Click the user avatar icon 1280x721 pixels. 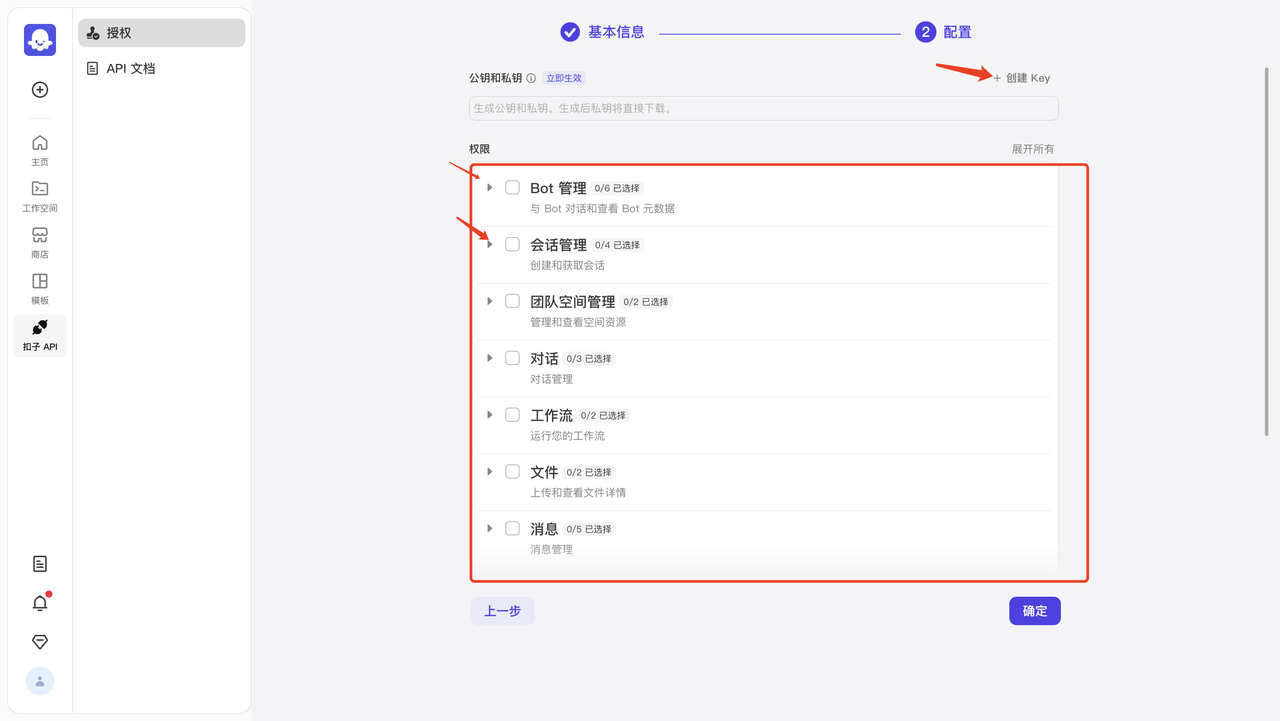[x=40, y=681]
